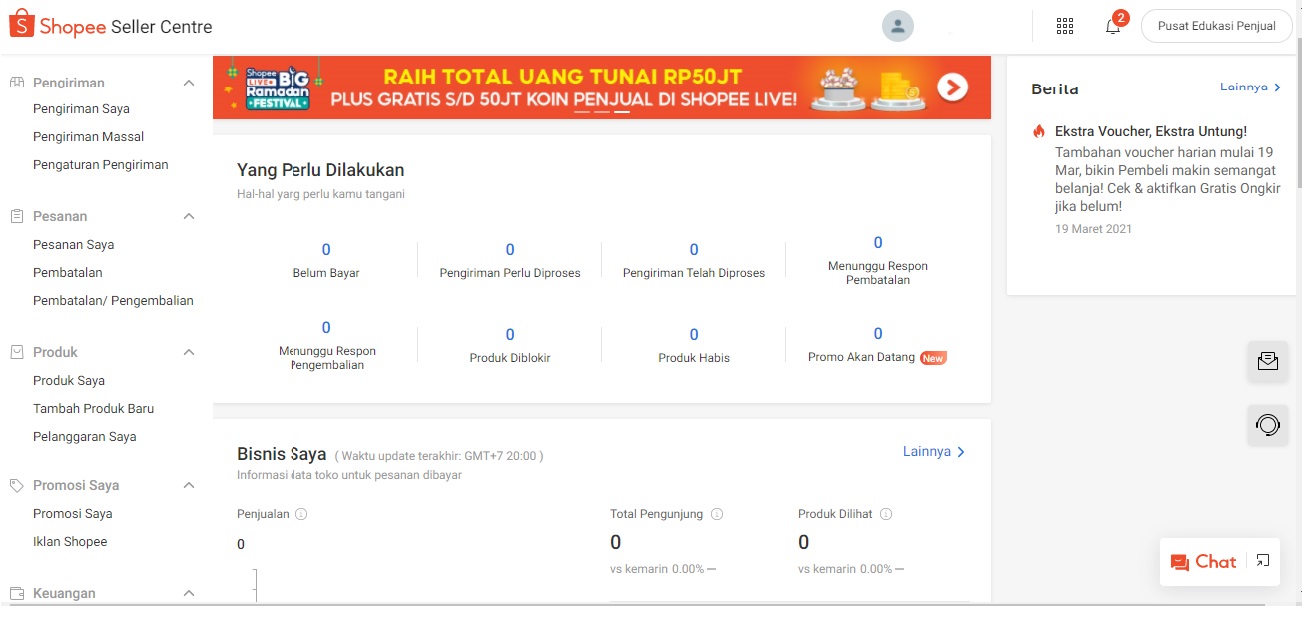
Task: Click the Ramadan Festival promo banner
Action: click(602, 88)
